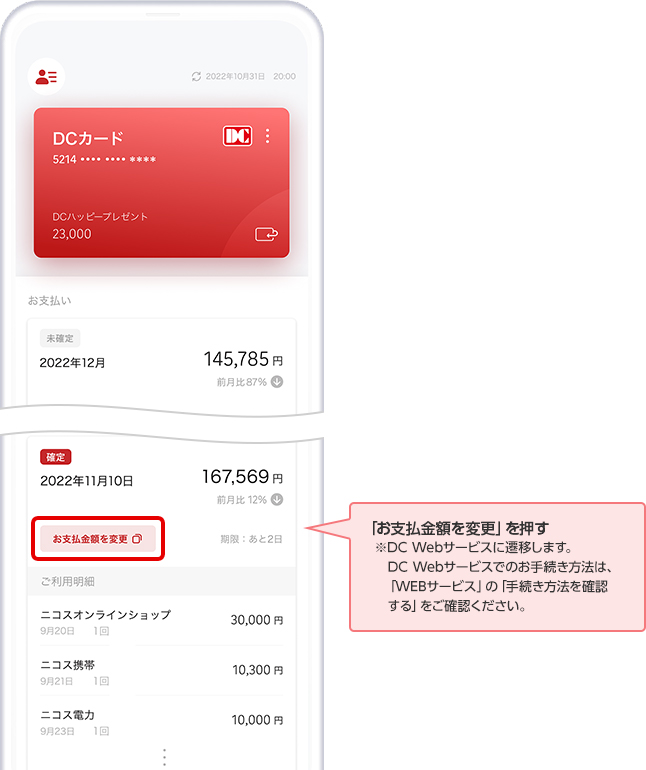
Task: Click the arrow icon beside 前月比87%
Action: tap(277, 381)
